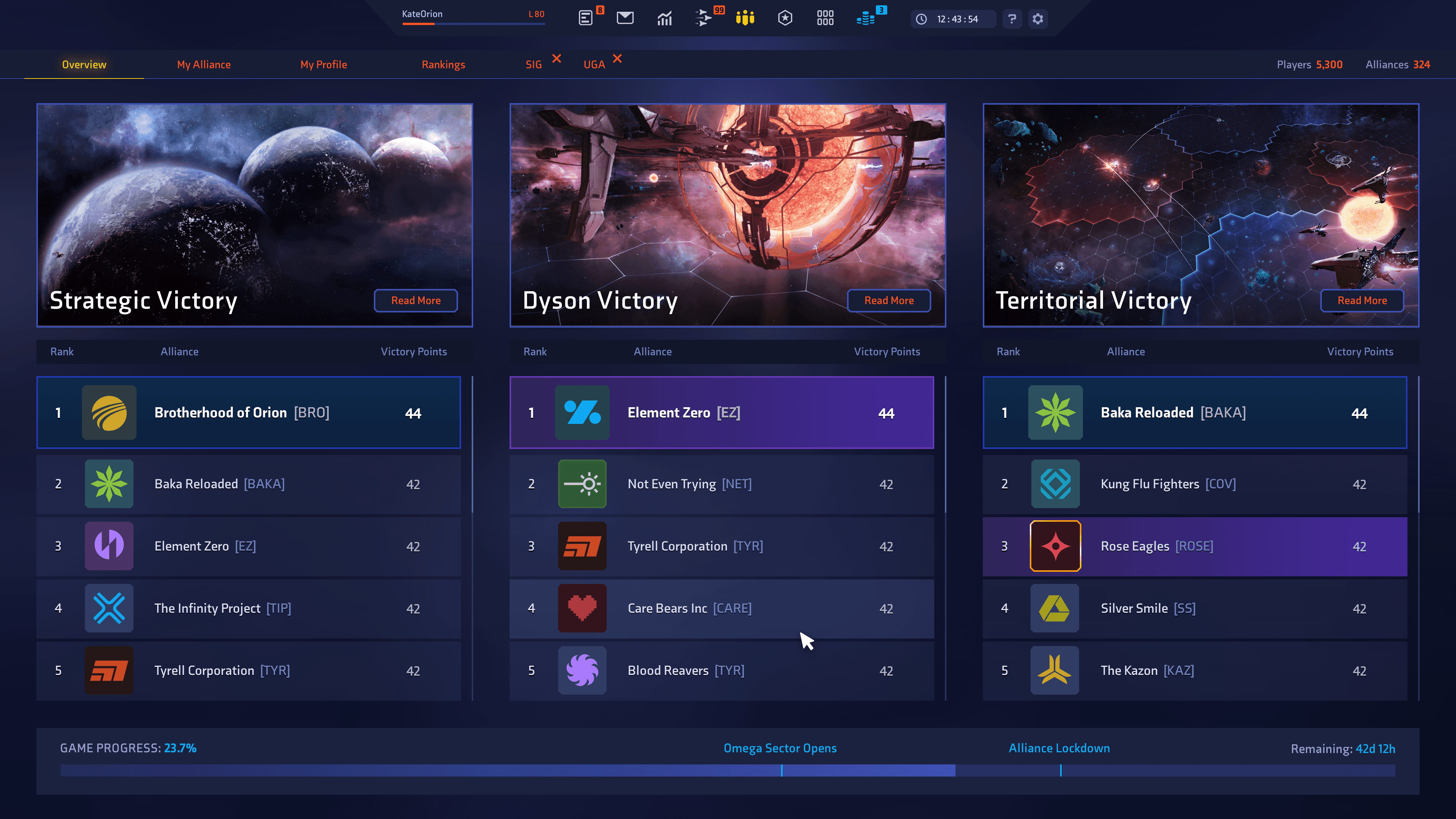Select The Kazon [KAZ] name
Screen dimensions: 1456x819
[1147, 670]
